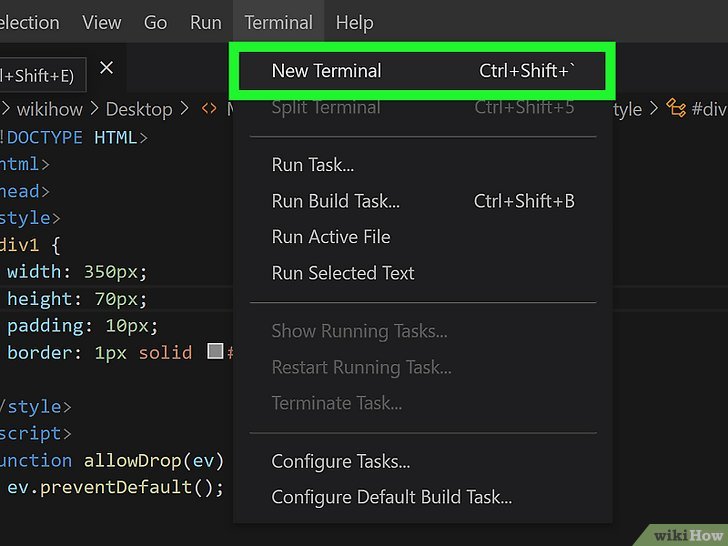Choose Run Active File
The image size is (728, 546).
pos(422,237)
